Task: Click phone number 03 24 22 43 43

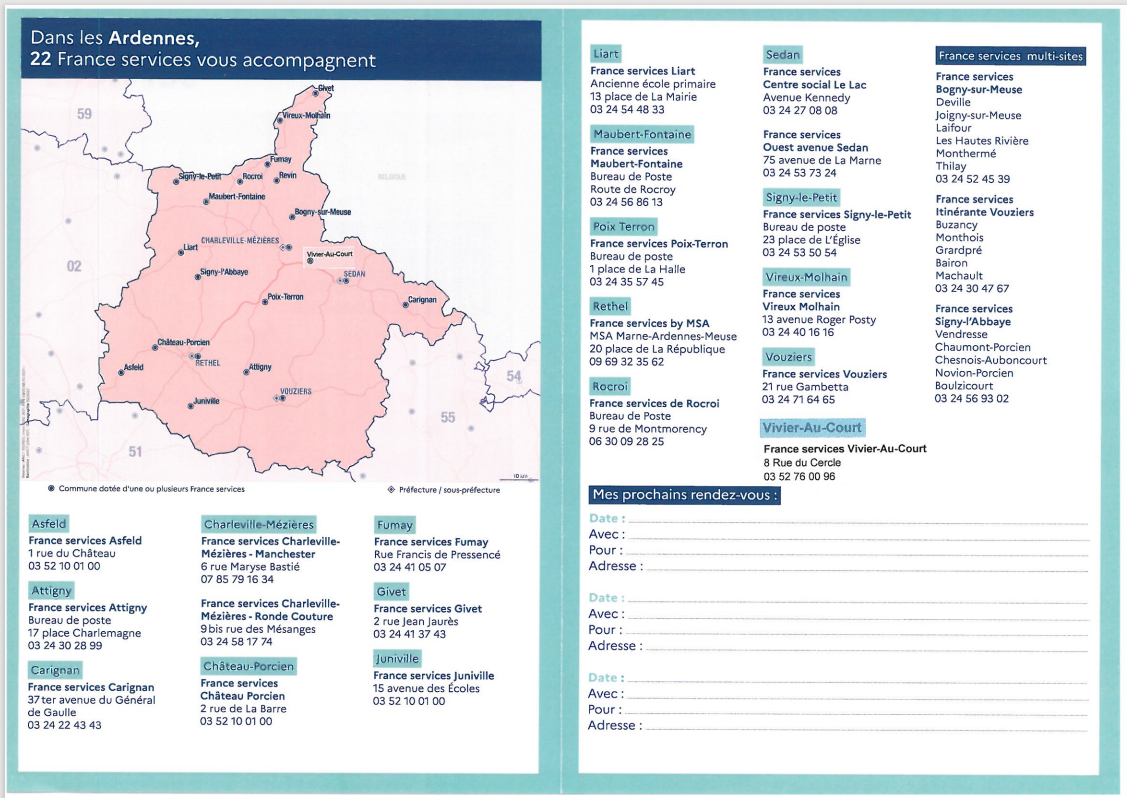Action: coord(65,725)
